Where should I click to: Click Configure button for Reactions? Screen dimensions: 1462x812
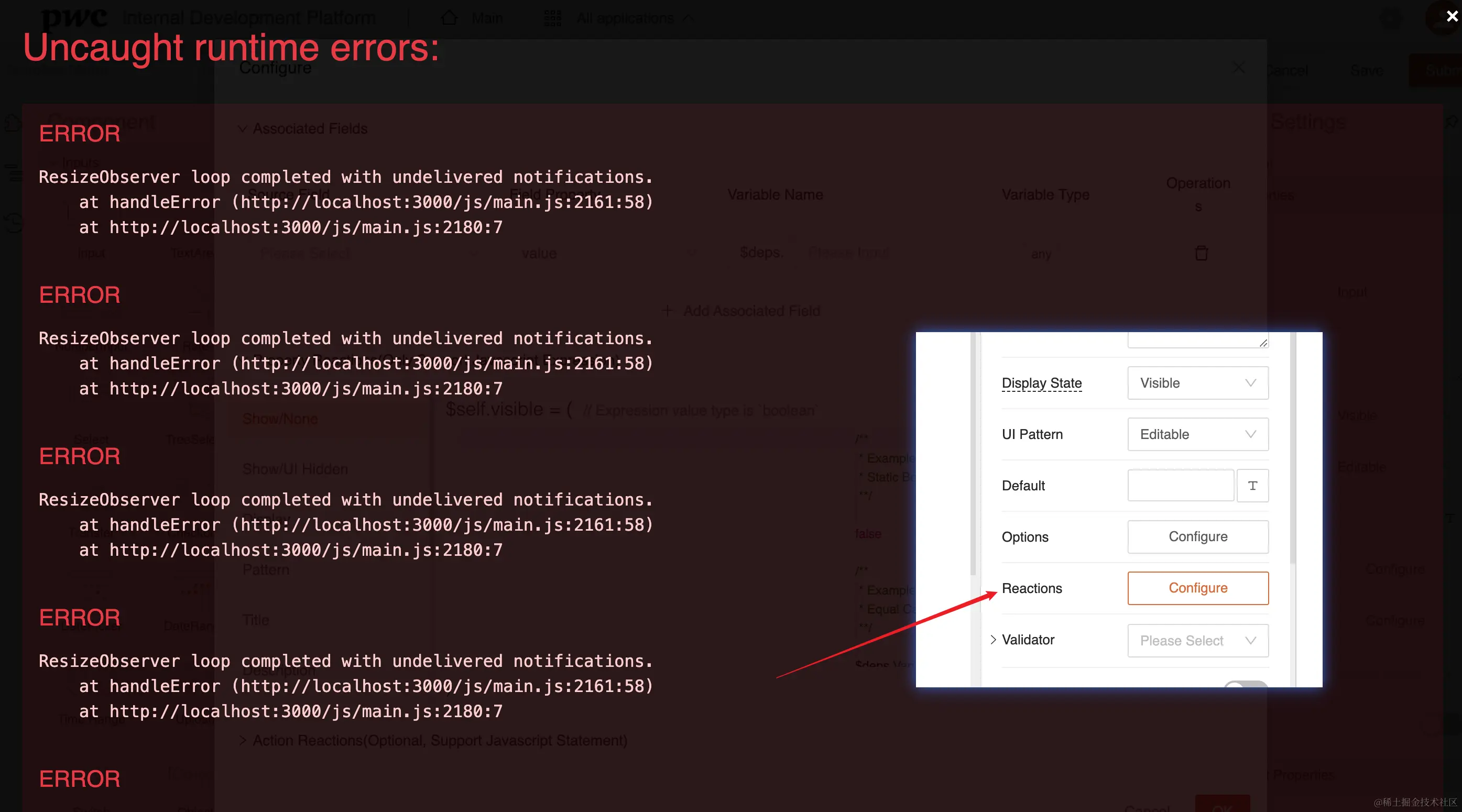1197,588
